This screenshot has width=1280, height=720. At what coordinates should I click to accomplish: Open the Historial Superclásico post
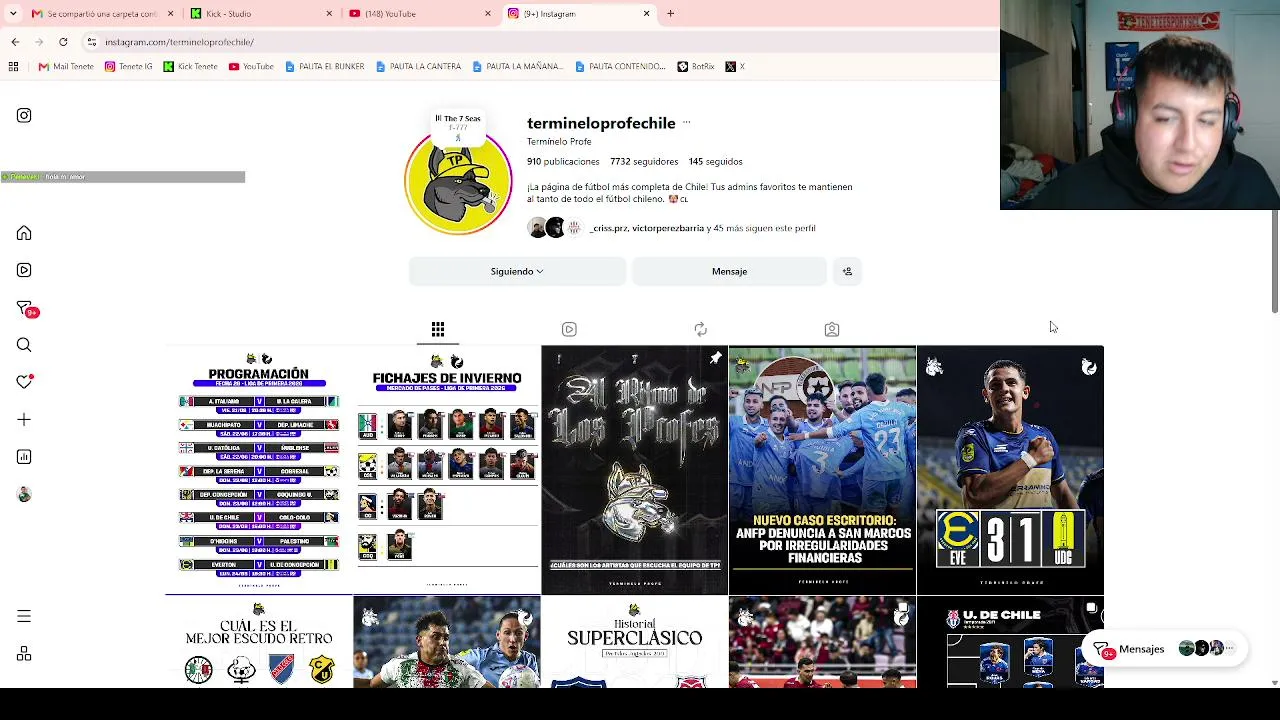(635, 643)
